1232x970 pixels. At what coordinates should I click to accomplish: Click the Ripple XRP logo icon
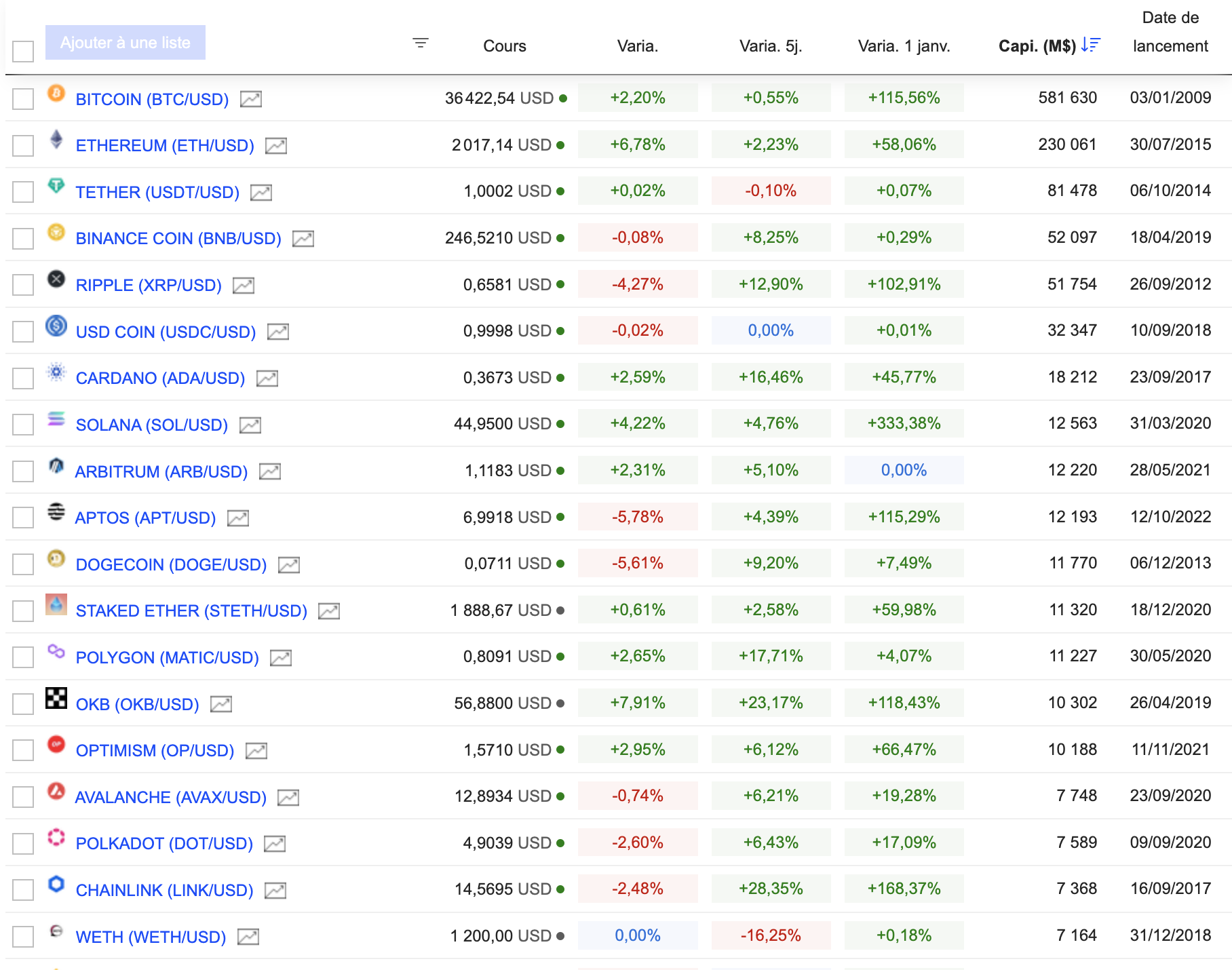click(56, 280)
